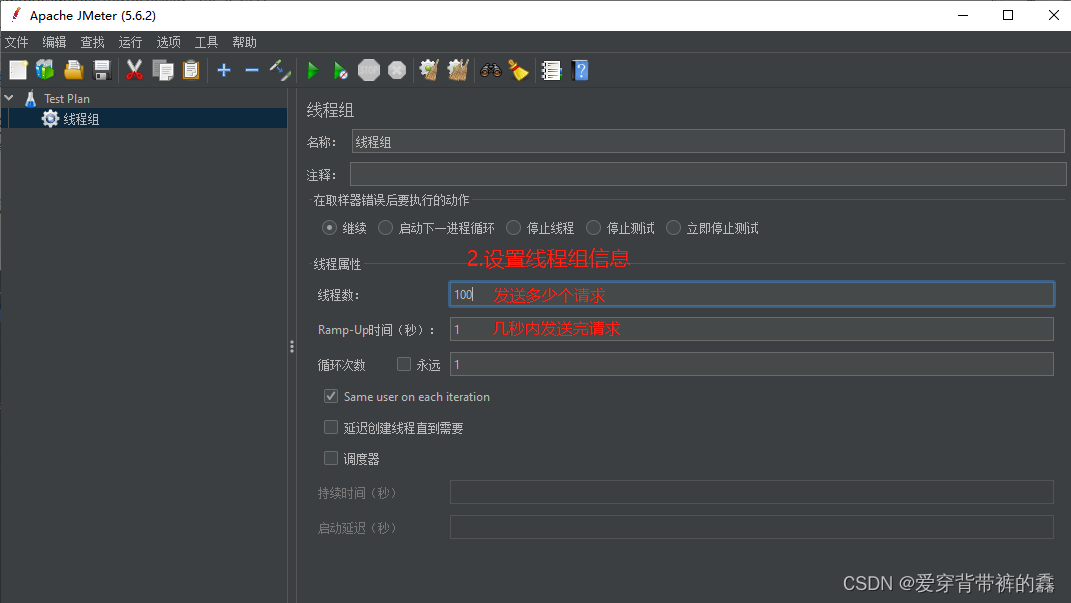The height and width of the screenshot is (603, 1071).
Task: Click the 线程数 input field
Action: point(751,294)
